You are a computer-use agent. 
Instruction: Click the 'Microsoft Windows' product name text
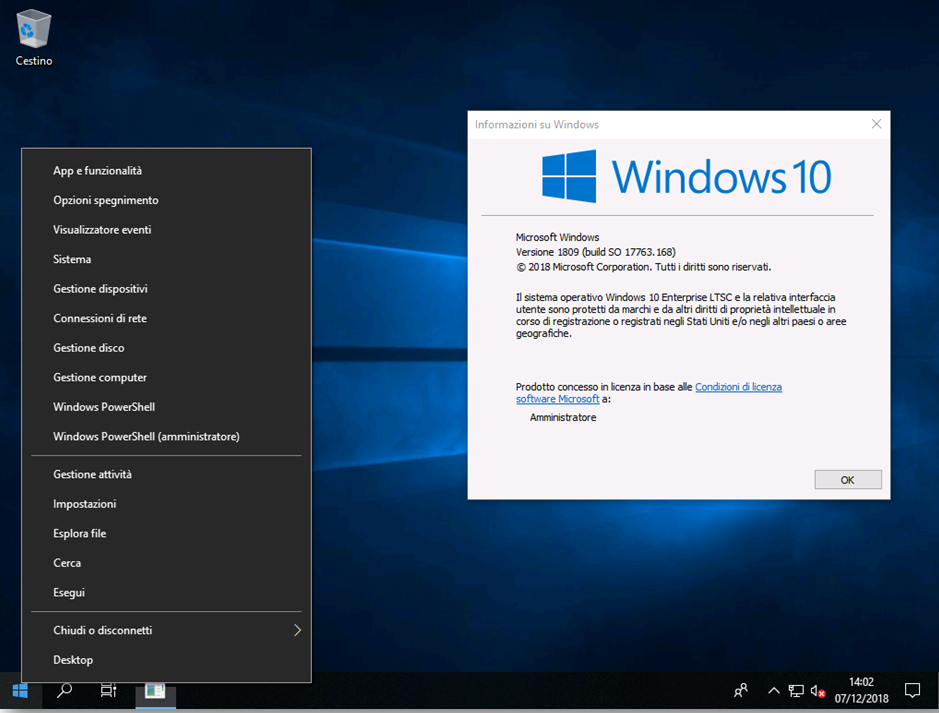557,237
